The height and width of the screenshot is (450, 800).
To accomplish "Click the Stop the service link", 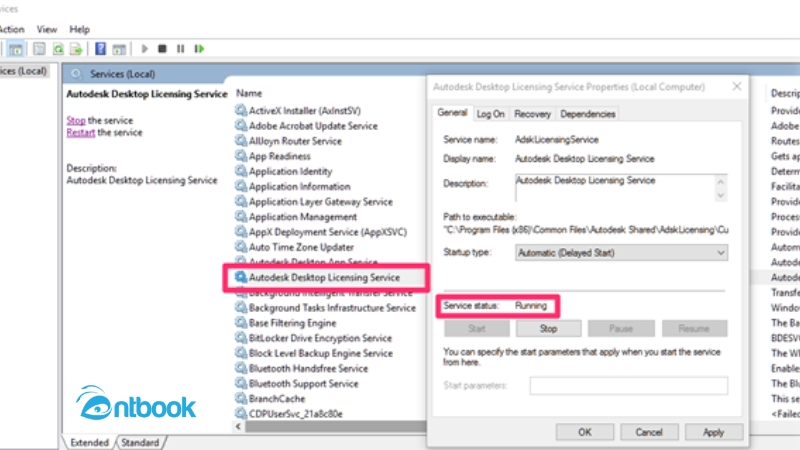I will (76, 120).
